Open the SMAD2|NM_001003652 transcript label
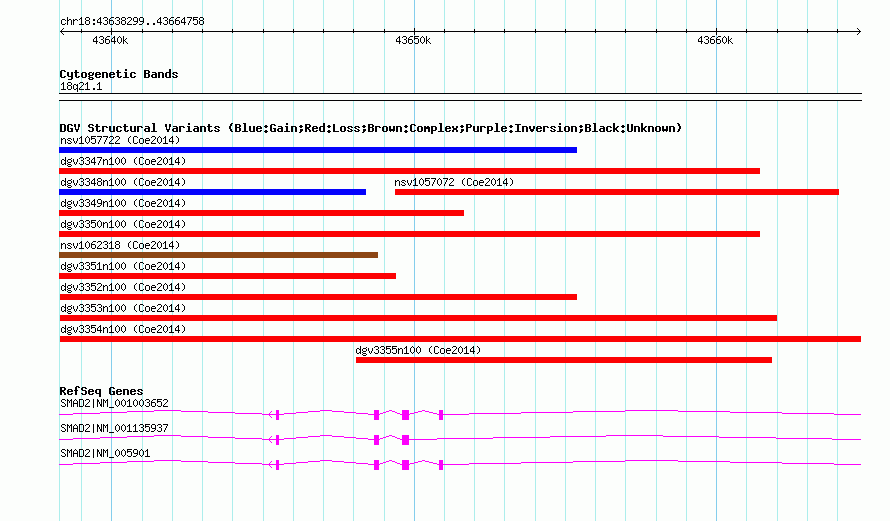 114,404
